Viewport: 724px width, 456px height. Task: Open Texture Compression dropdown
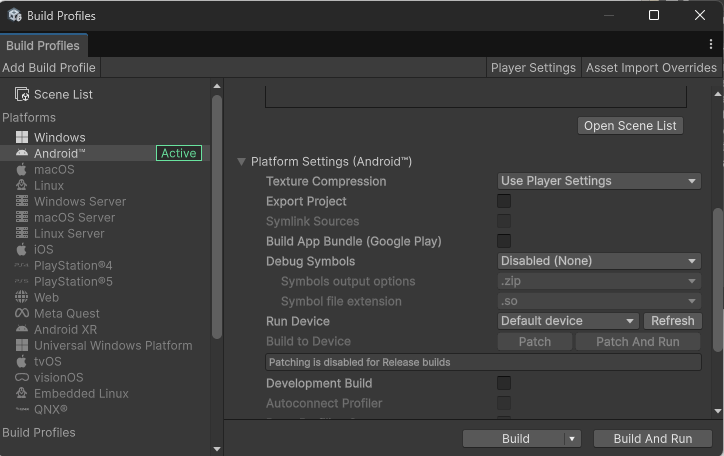(599, 181)
